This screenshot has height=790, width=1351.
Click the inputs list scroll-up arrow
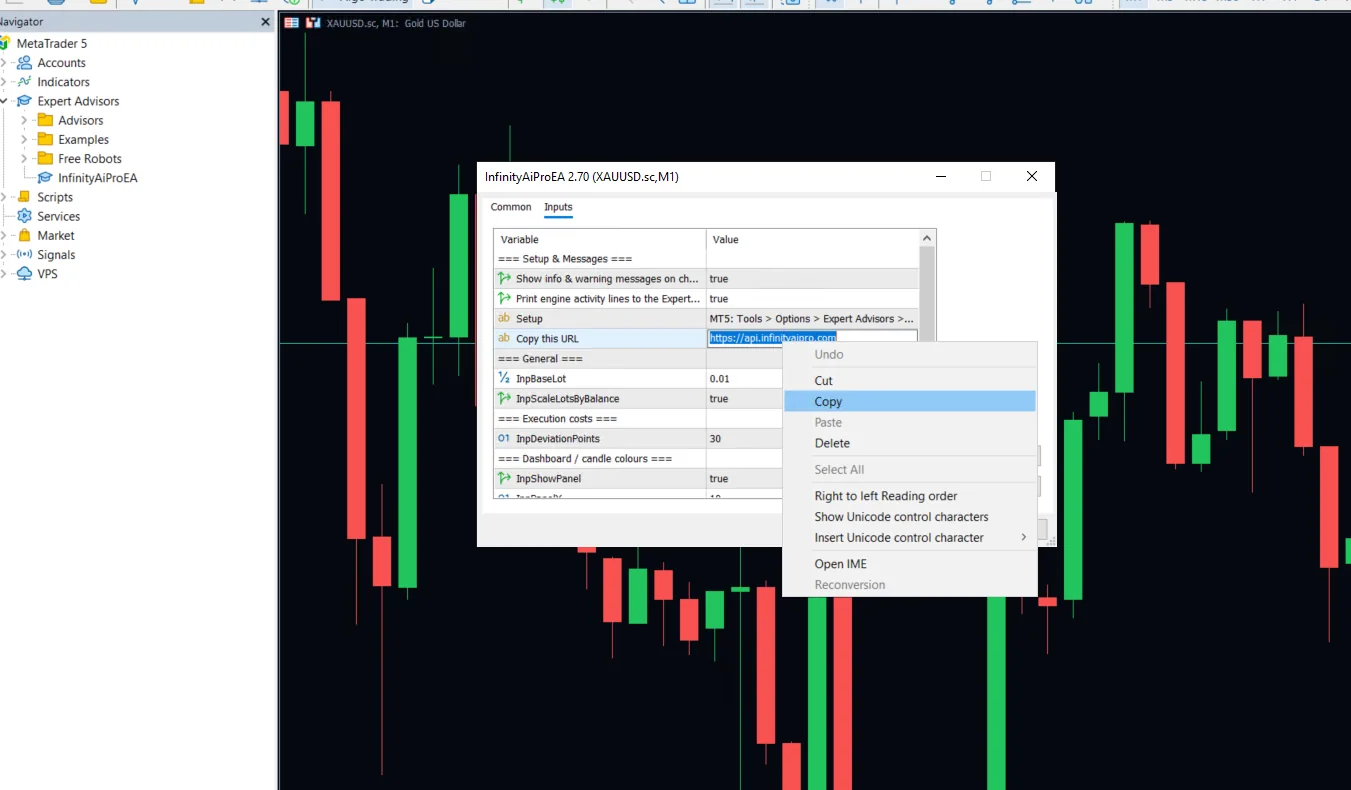point(927,239)
